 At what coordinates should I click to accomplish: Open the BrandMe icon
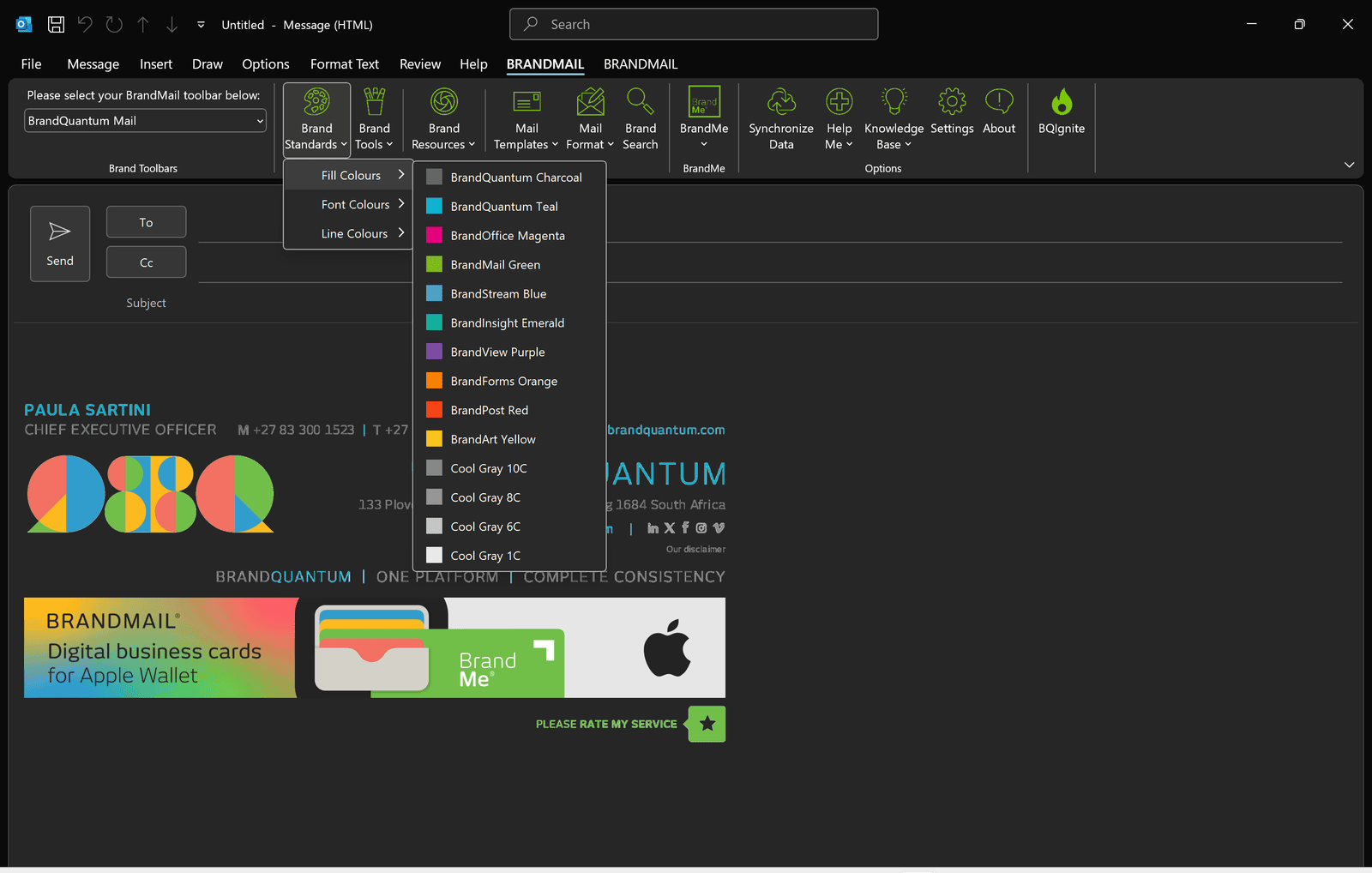pyautogui.click(x=704, y=102)
